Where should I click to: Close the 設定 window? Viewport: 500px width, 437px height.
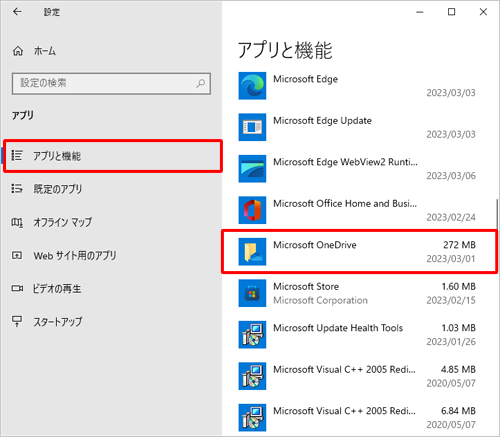pyautogui.click(x=483, y=12)
